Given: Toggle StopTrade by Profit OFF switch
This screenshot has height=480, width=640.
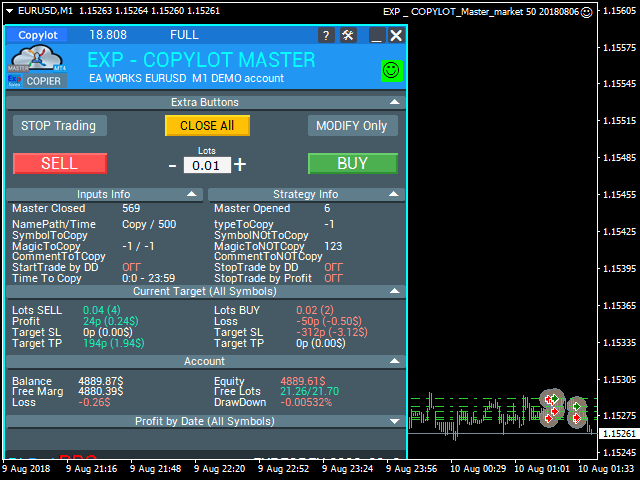Looking at the screenshot, I should [x=333, y=278].
